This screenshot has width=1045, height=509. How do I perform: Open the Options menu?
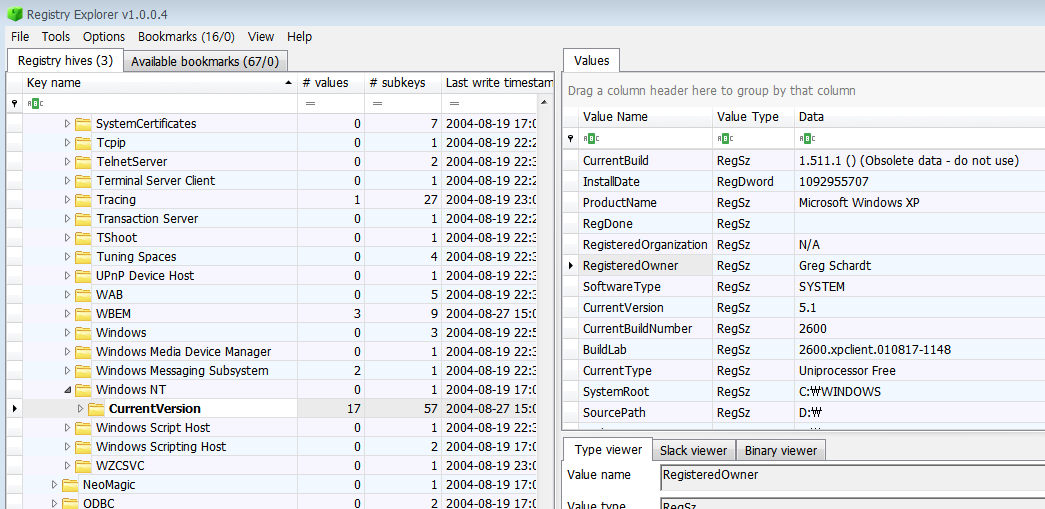point(104,37)
